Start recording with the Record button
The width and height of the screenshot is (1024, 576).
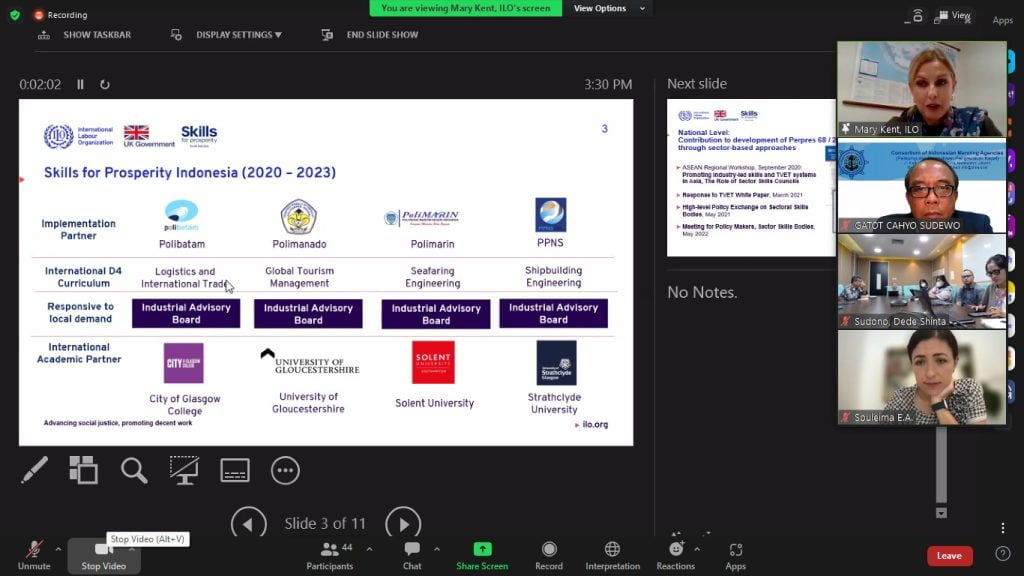549,556
